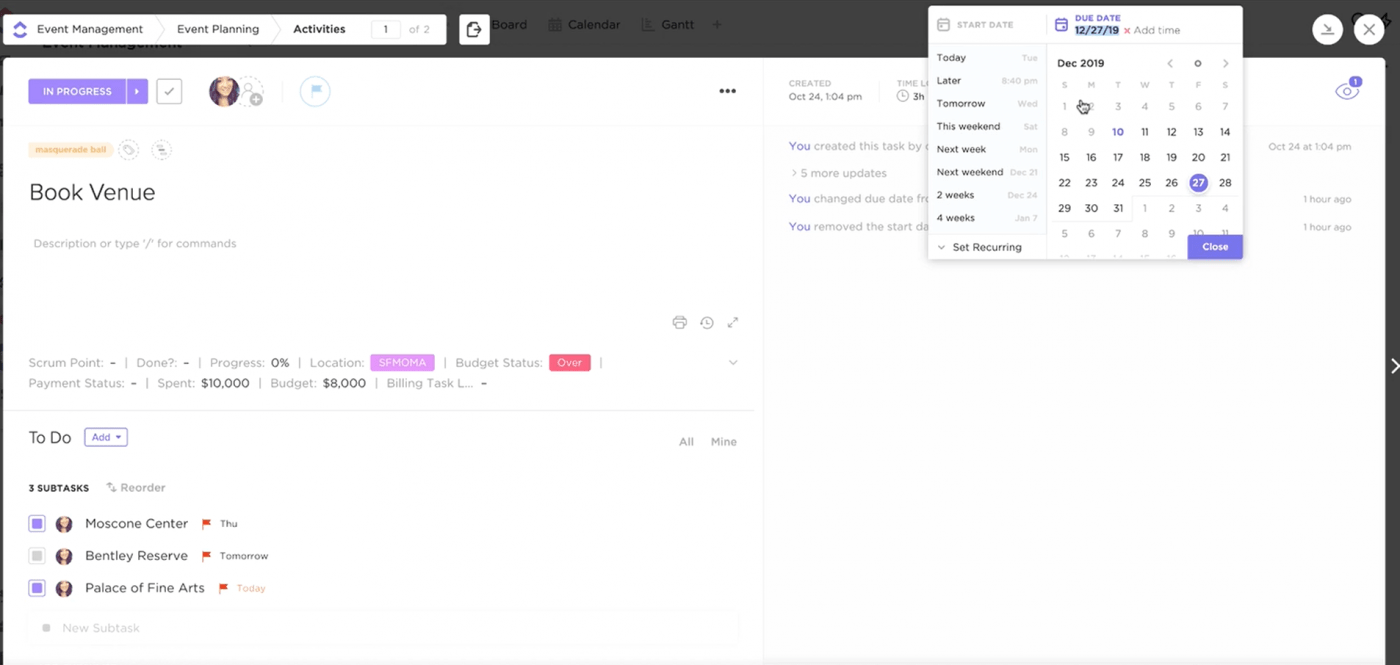Click the Close button in date picker
The height and width of the screenshot is (665, 1400).
1215,247
